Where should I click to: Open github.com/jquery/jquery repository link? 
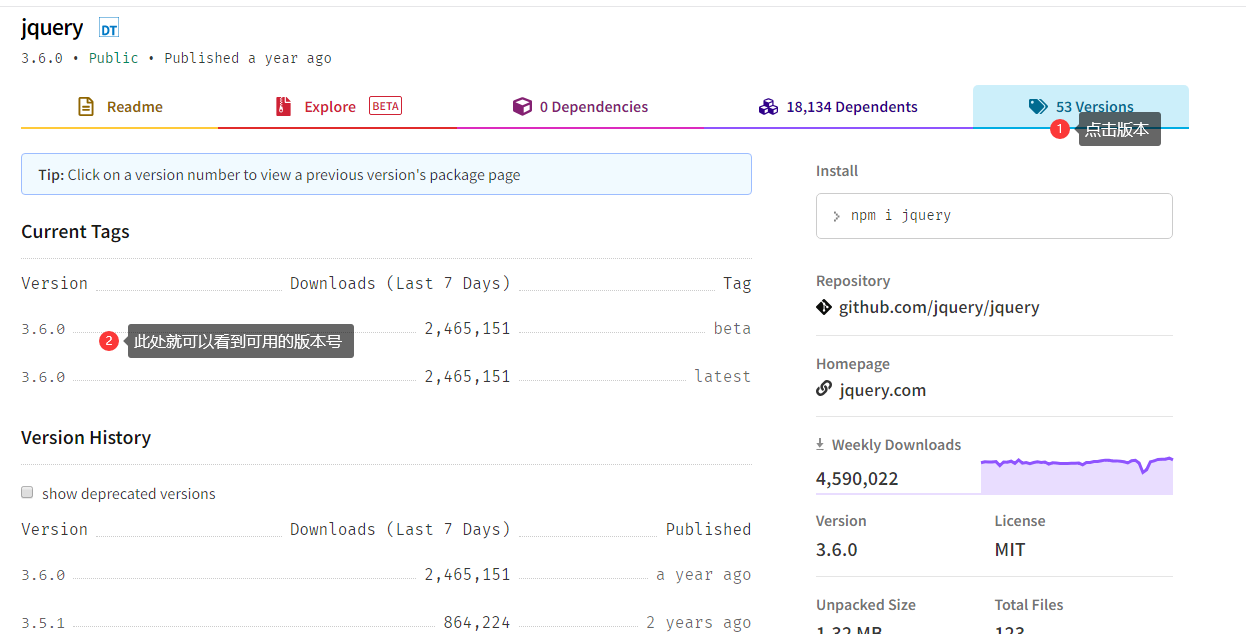point(939,307)
